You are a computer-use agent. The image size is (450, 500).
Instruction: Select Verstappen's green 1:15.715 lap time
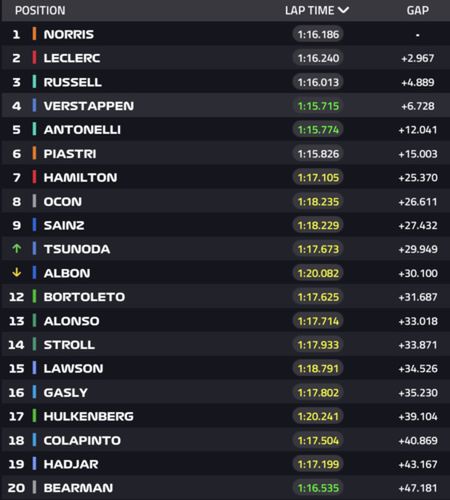(x=318, y=106)
